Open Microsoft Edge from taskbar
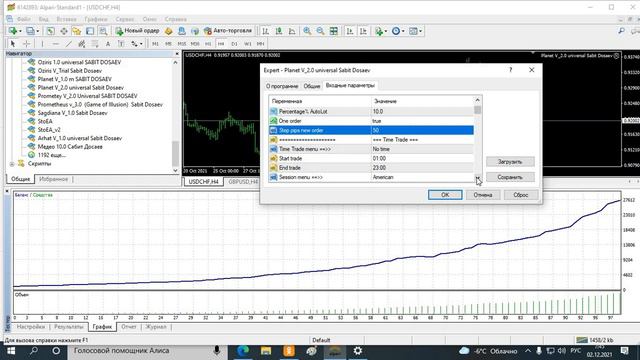Image resolution: width=640 pixels, height=360 pixels. [243, 351]
